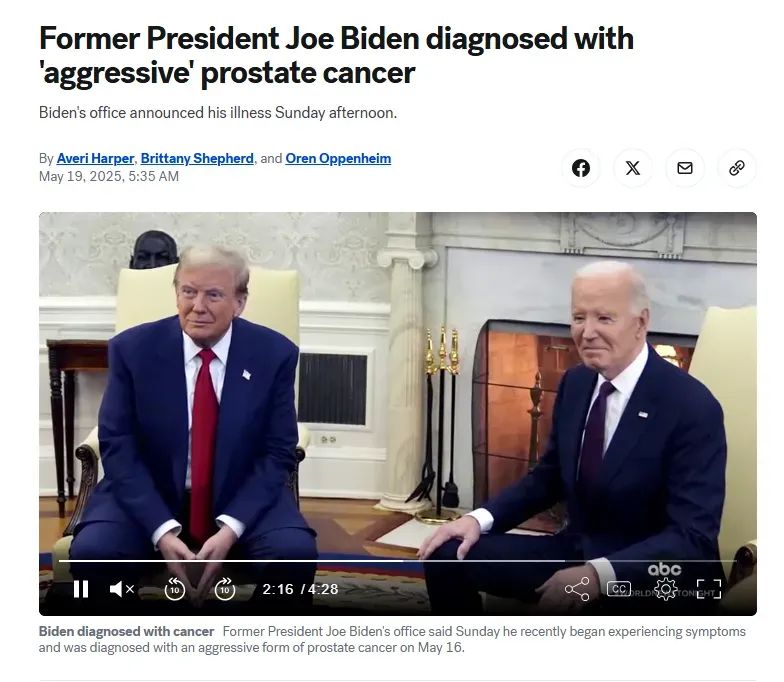This screenshot has width=784, height=682.
Task: Open author Averi Harper's page
Action: [x=95, y=158]
